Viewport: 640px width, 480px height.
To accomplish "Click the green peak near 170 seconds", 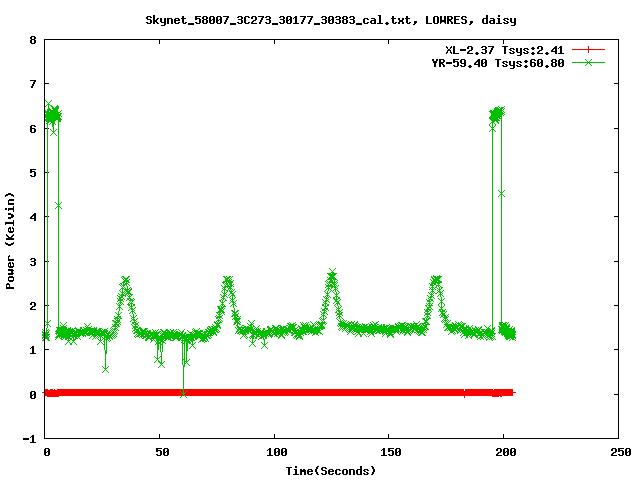I will pyautogui.click(x=436, y=280).
